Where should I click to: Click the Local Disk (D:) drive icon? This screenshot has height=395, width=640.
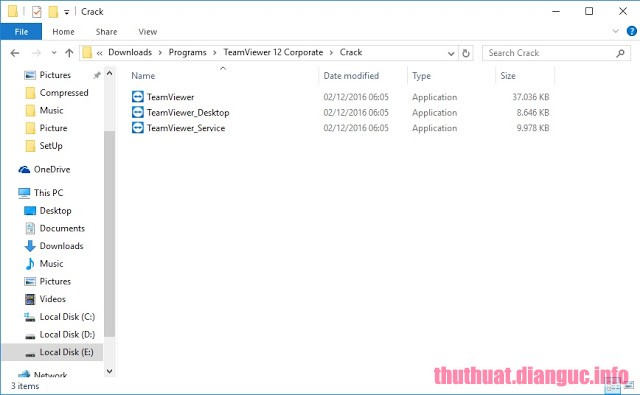tap(30, 336)
